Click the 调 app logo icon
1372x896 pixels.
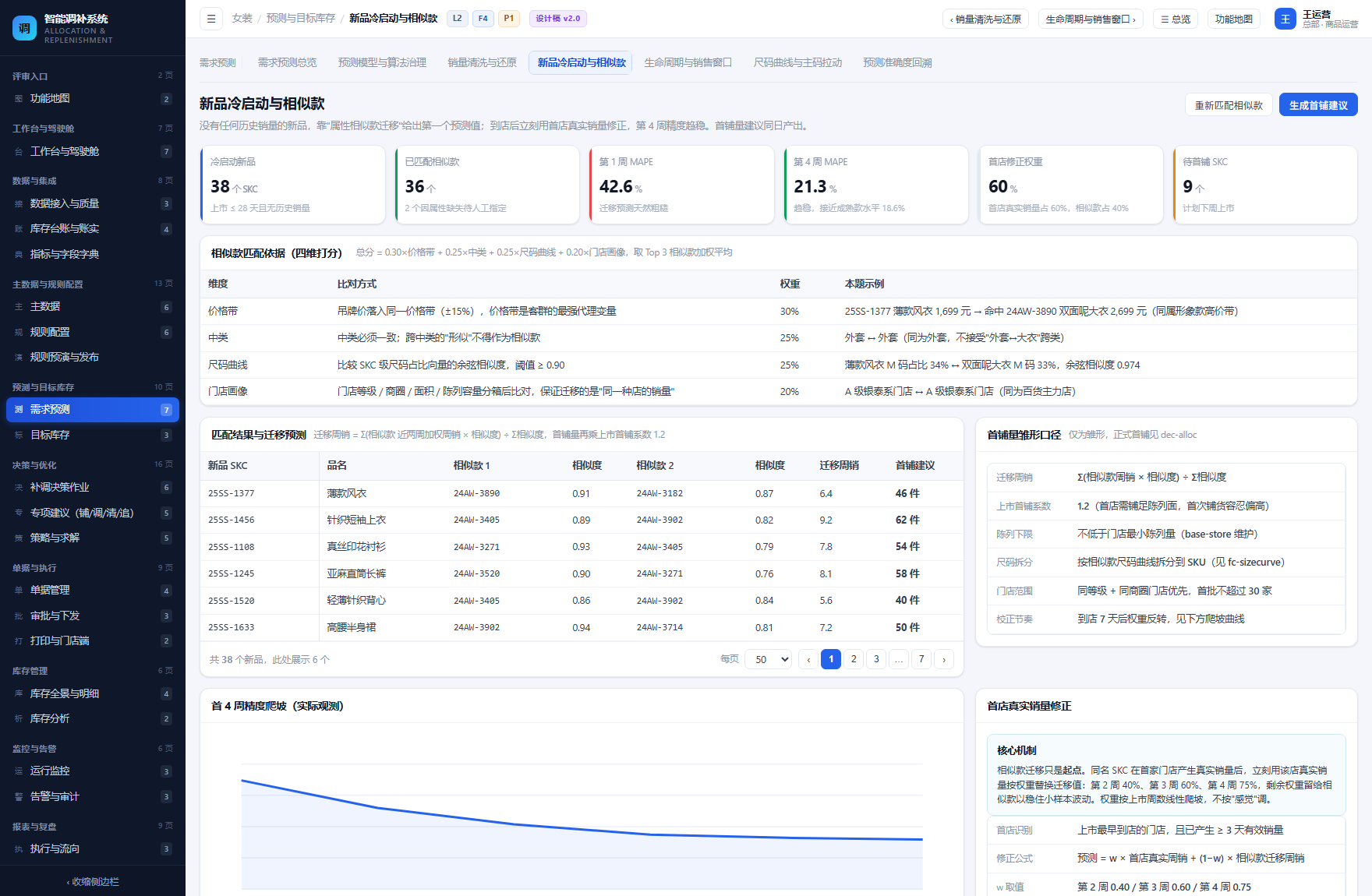pyautogui.click(x=24, y=28)
